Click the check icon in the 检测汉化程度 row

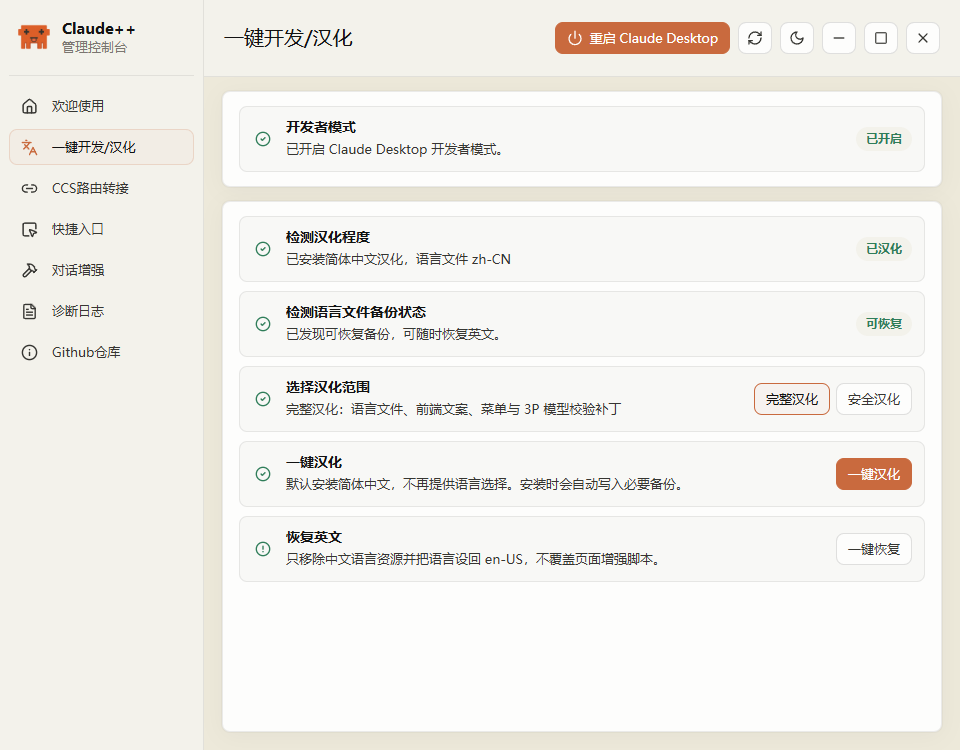(x=263, y=249)
